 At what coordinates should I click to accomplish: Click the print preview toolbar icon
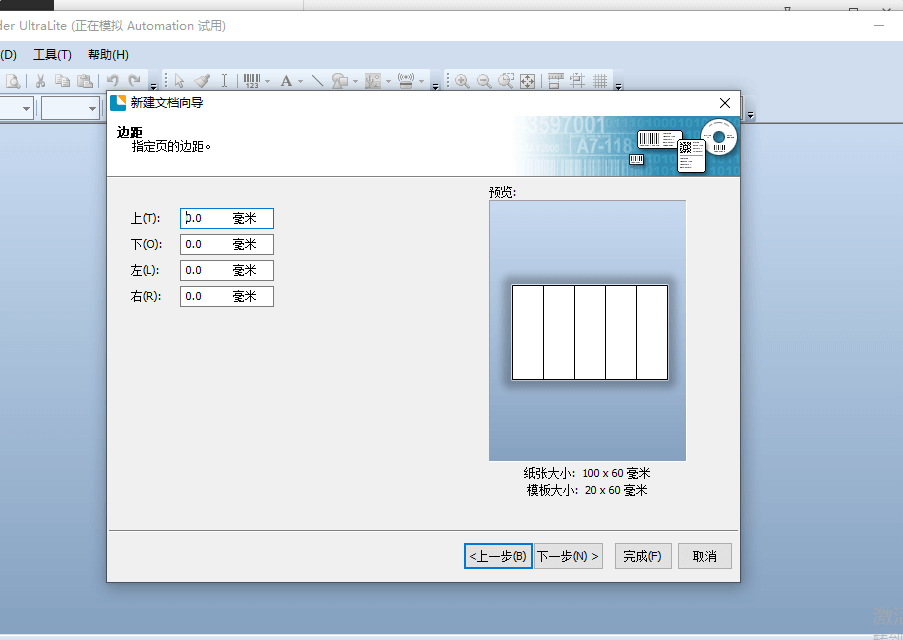pos(13,81)
